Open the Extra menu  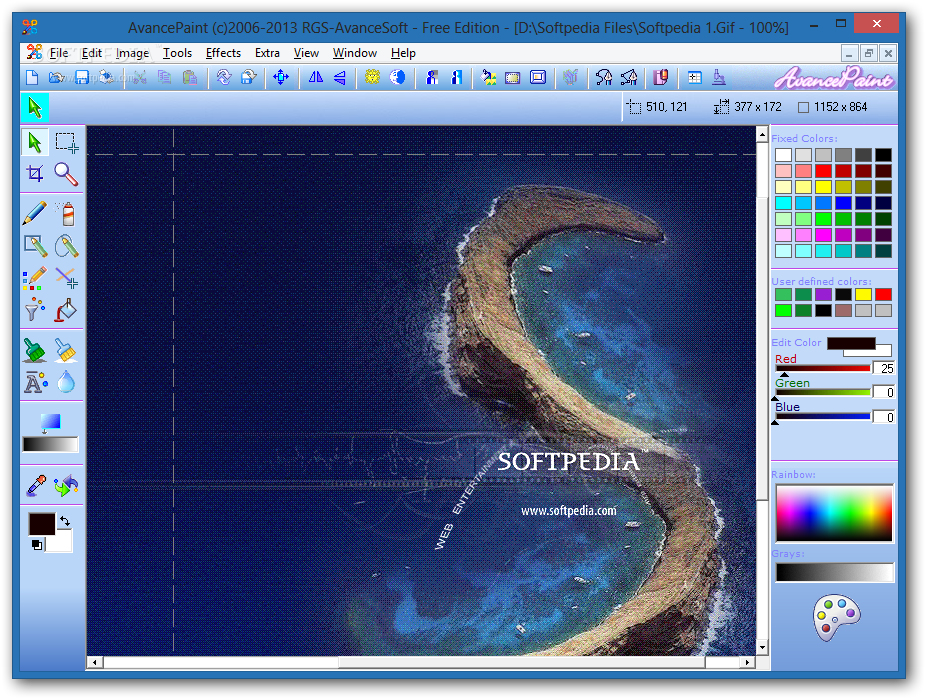pyautogui.click(x=267, y=53)
